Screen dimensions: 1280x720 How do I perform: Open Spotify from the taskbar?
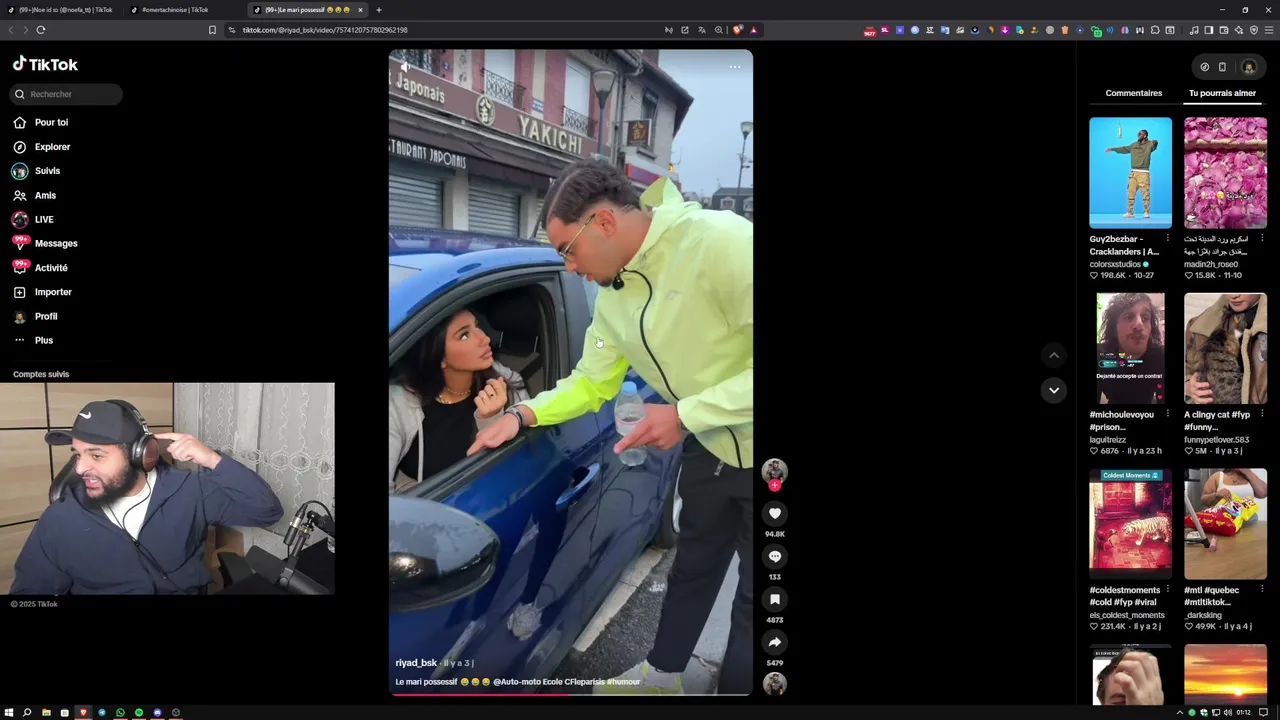coord(139,713)
